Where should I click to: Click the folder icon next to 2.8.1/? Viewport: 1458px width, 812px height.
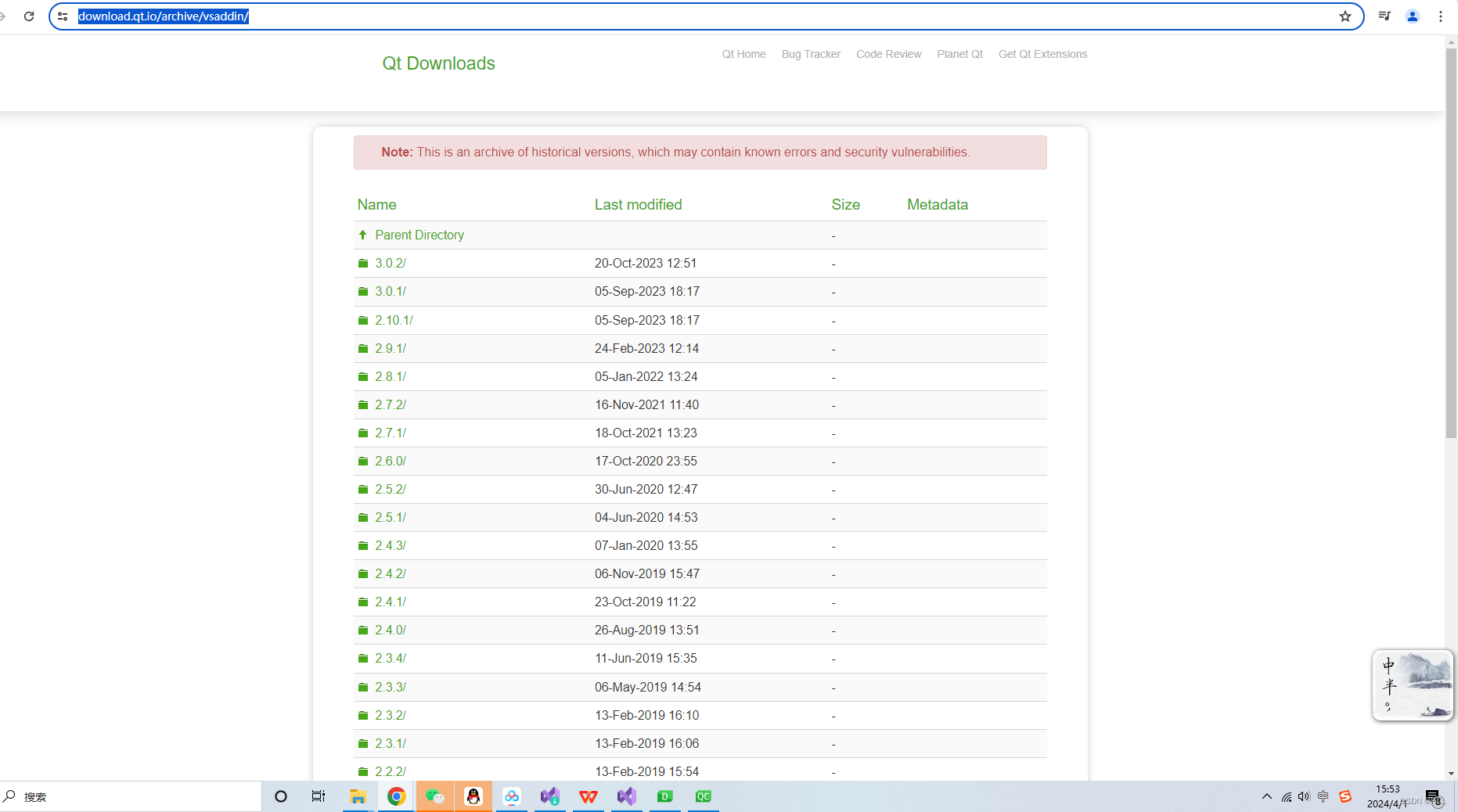[363, 377]
